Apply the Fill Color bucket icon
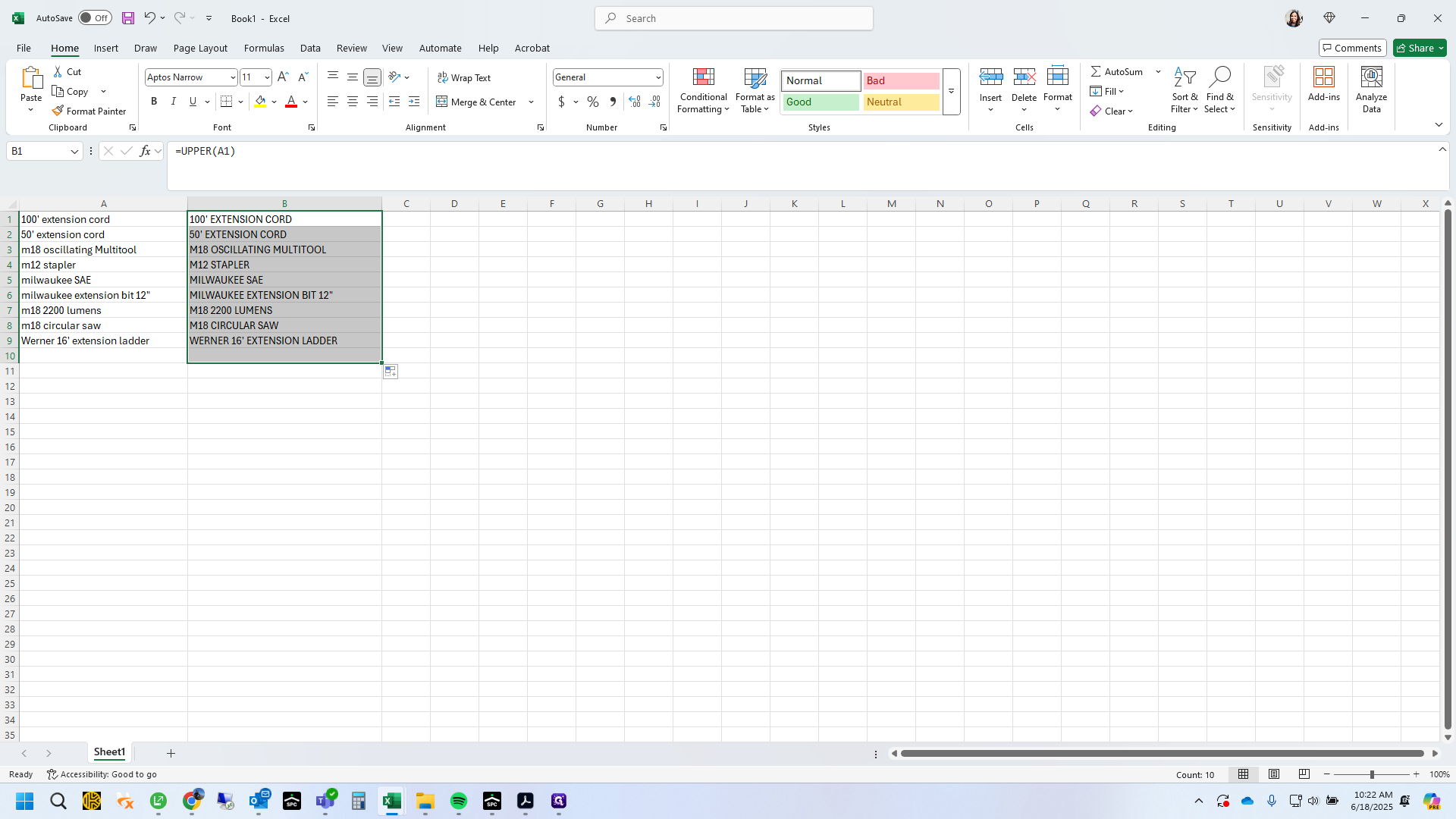 (x=260, y=102)
